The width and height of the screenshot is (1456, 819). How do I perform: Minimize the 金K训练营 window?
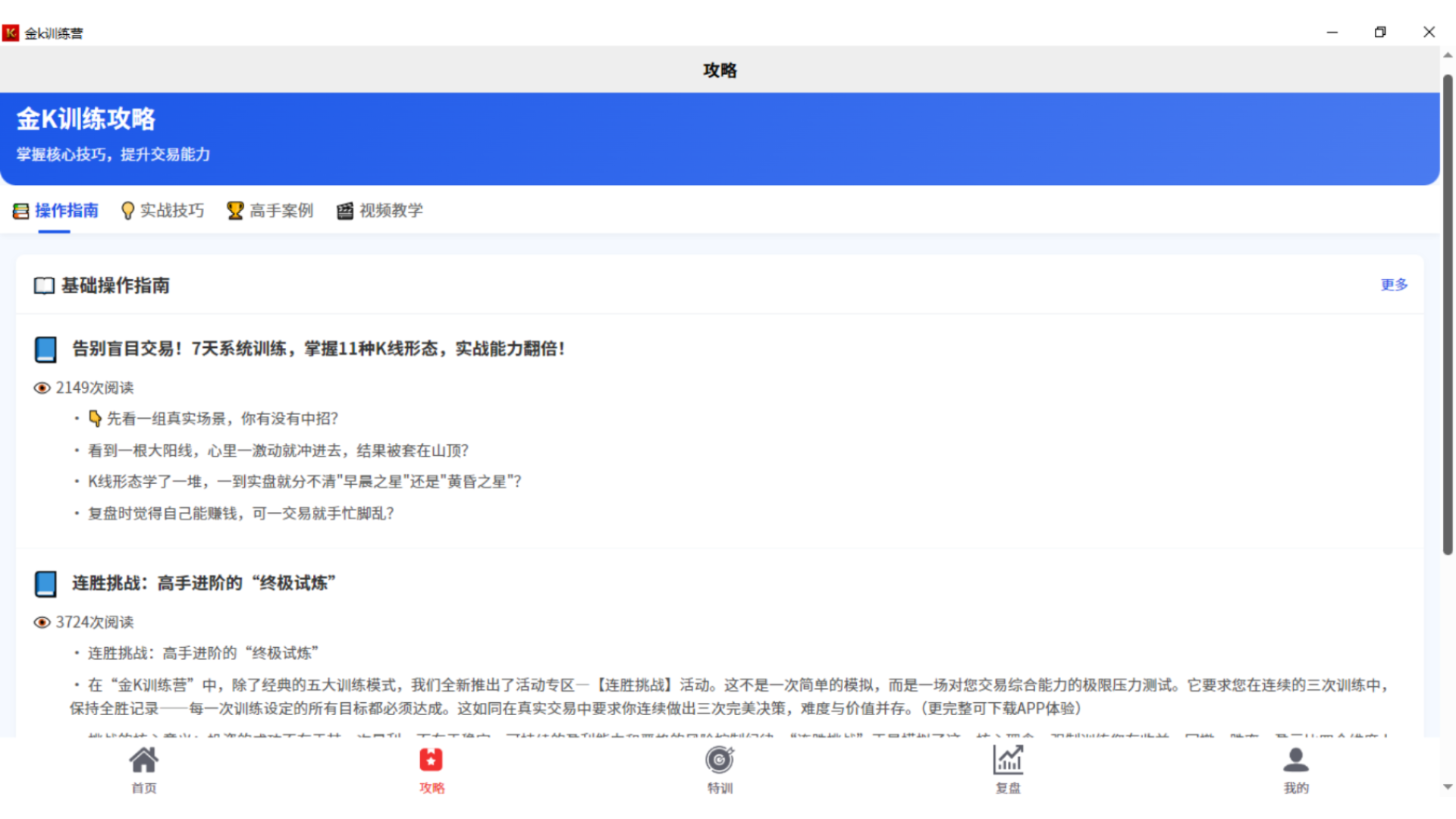[1332, 33]
